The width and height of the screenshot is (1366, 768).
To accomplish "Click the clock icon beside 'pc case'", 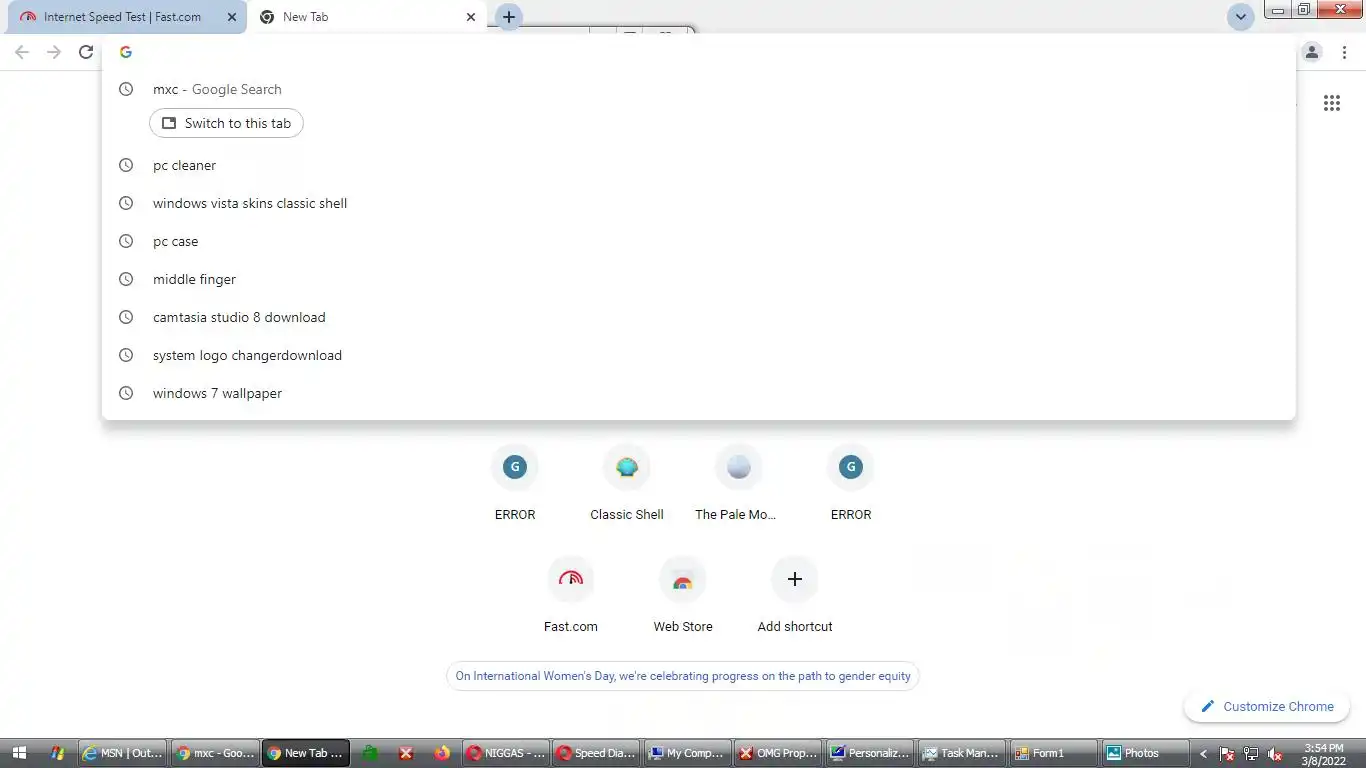I will pos(126,241).
